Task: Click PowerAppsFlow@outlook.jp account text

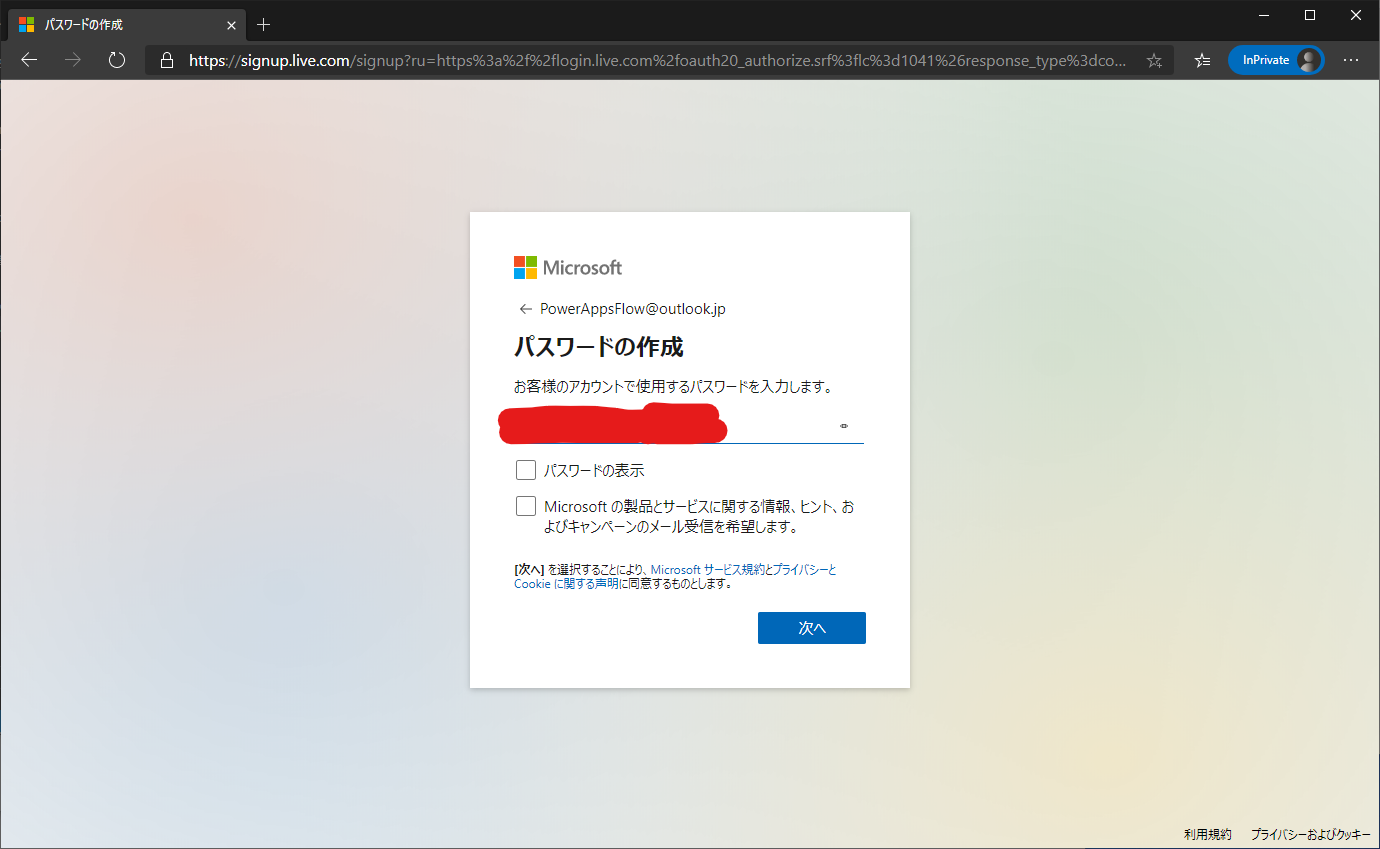Action: pyautogui.click(x=633, y=309)
